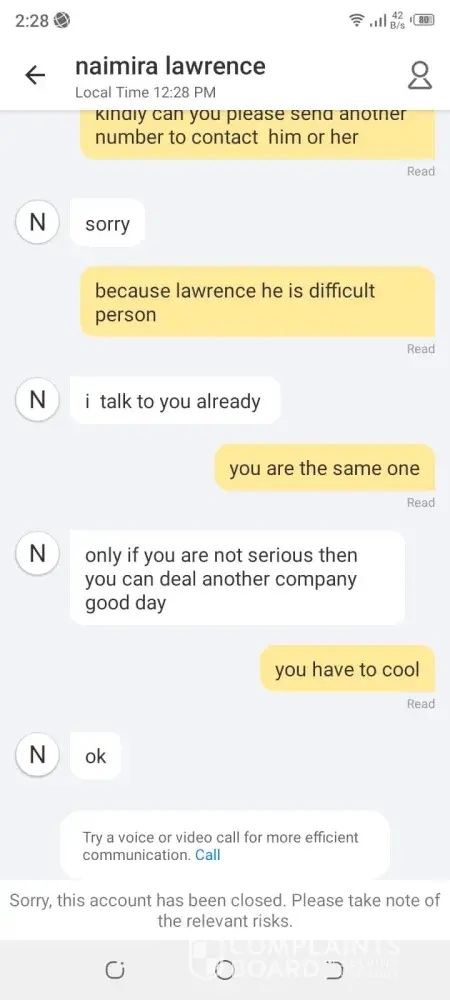Tap N avatar beside "only if you are not serious"
This screenshot has width=450, height=1000.
click(x=38, y=553)
